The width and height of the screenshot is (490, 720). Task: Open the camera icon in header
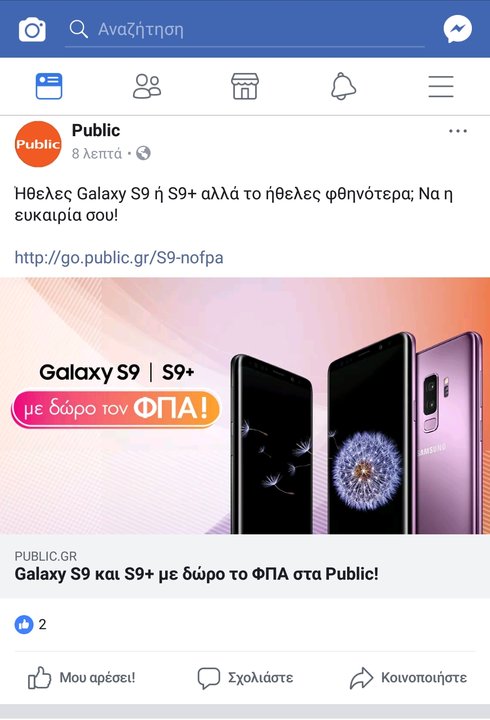coord(32,30)
